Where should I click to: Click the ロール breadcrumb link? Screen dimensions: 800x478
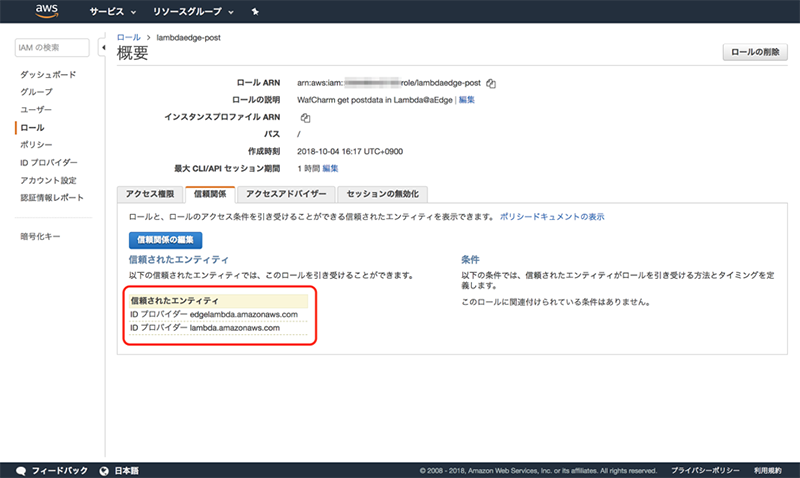pyautogui.click(x=128, y=36)
